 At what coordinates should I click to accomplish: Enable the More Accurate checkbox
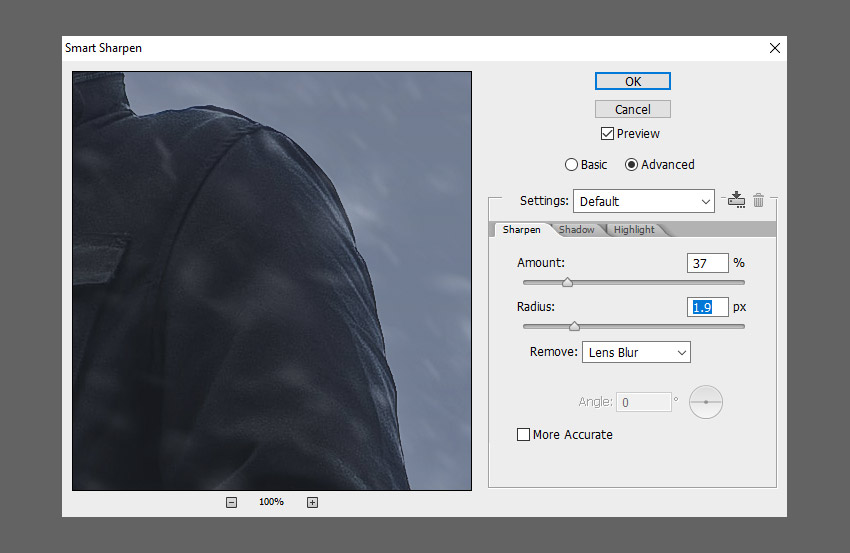(523, 434)
